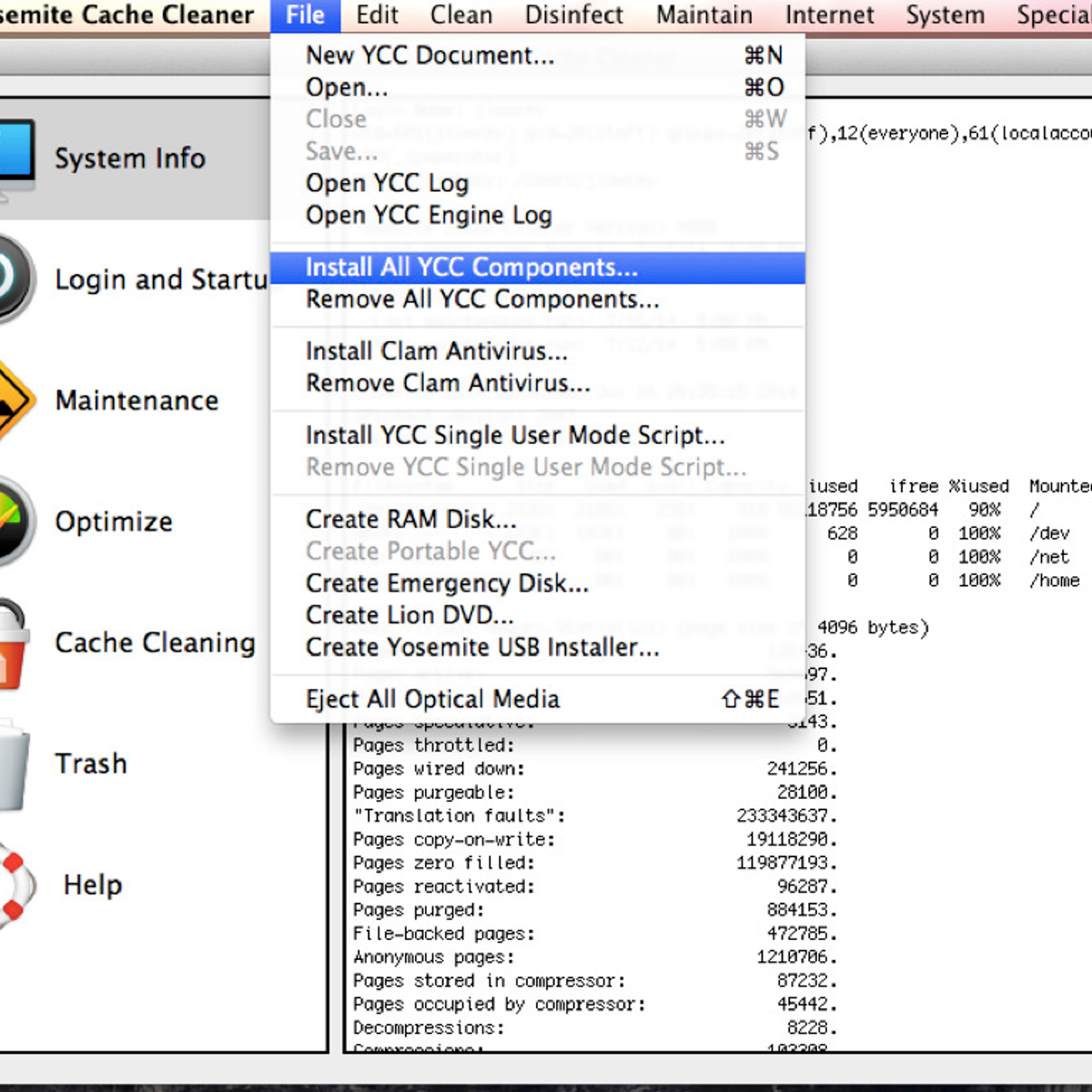Open the Internet menu
The height and width of the screenshot is (1092, 1092).
[830, 15]
